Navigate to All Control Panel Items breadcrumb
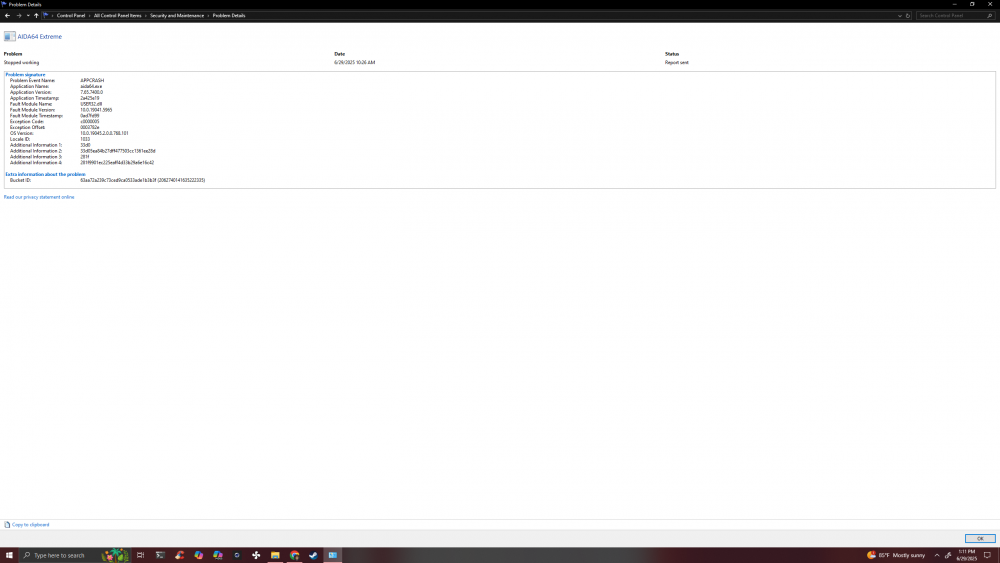1000x563 pixels. point(117,15)
